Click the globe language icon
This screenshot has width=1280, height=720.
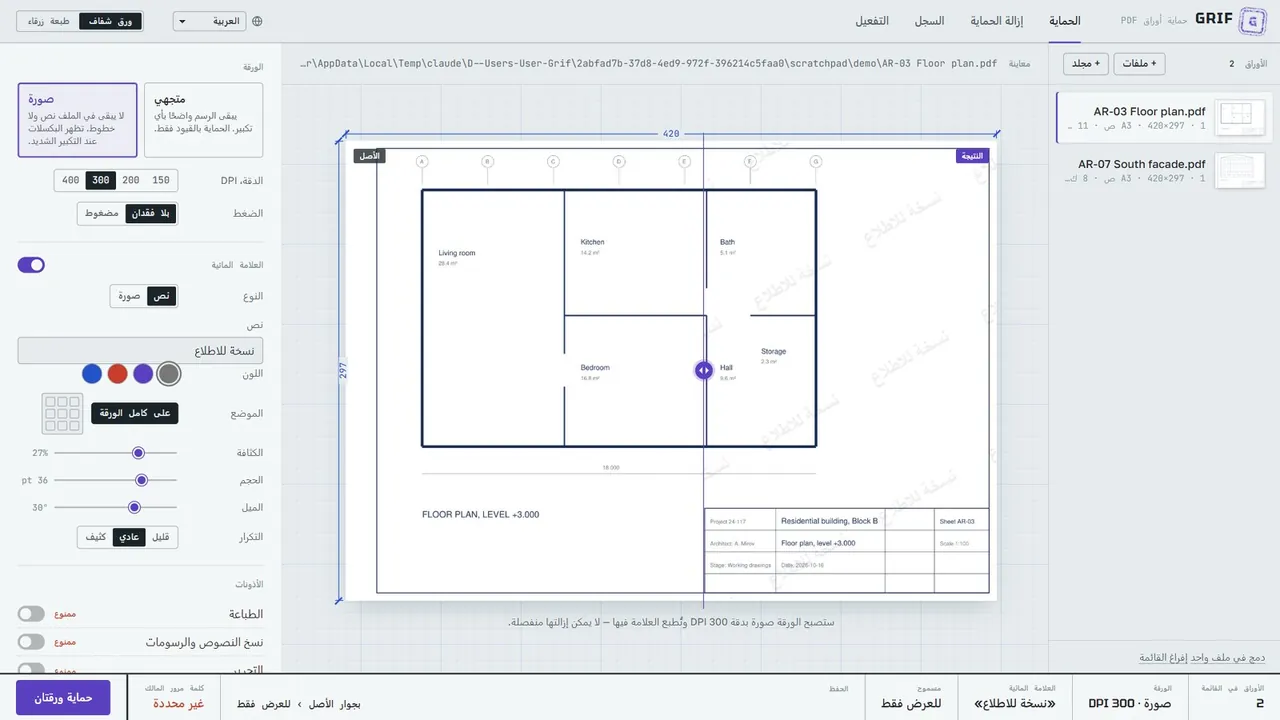click(x=257, y=21)
